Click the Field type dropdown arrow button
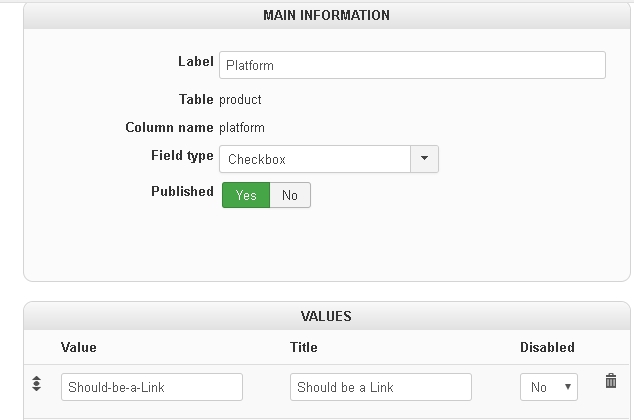 click(x=424, y=159)
